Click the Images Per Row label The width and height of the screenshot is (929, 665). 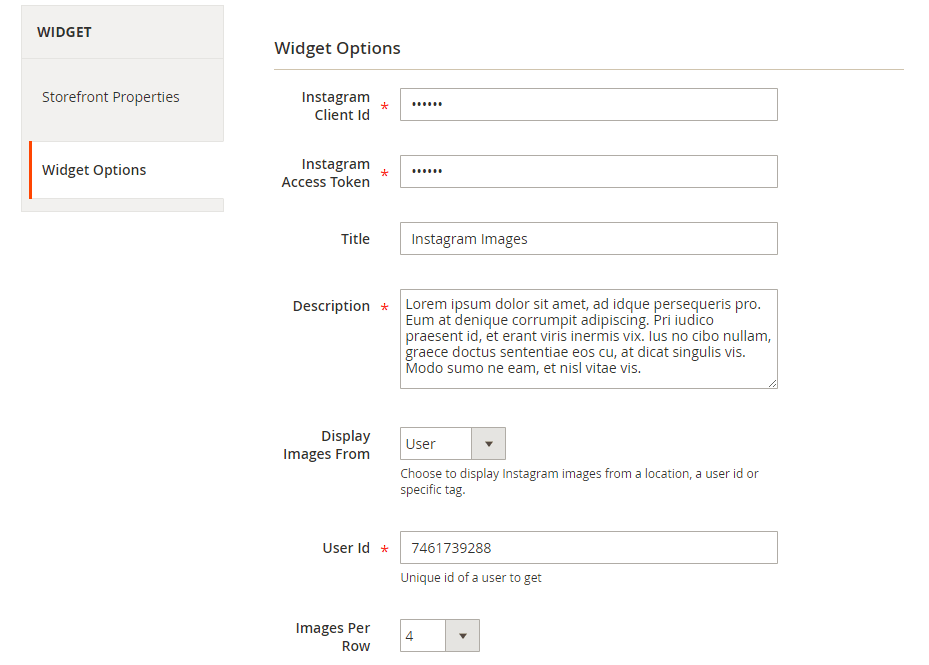click(333, 637)
